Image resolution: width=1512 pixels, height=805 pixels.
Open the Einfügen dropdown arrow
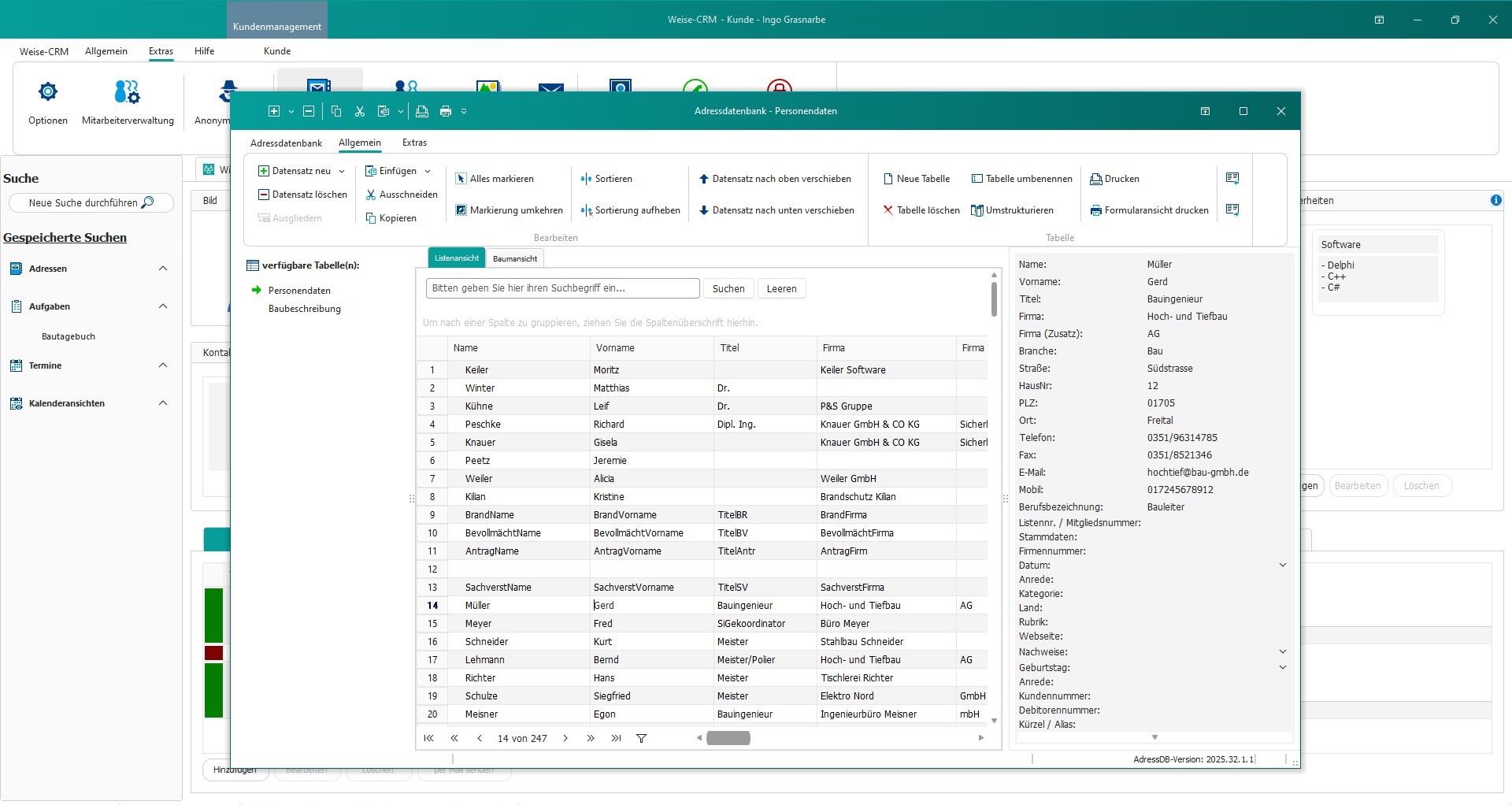pyautogui.click(x=428, y=171)
